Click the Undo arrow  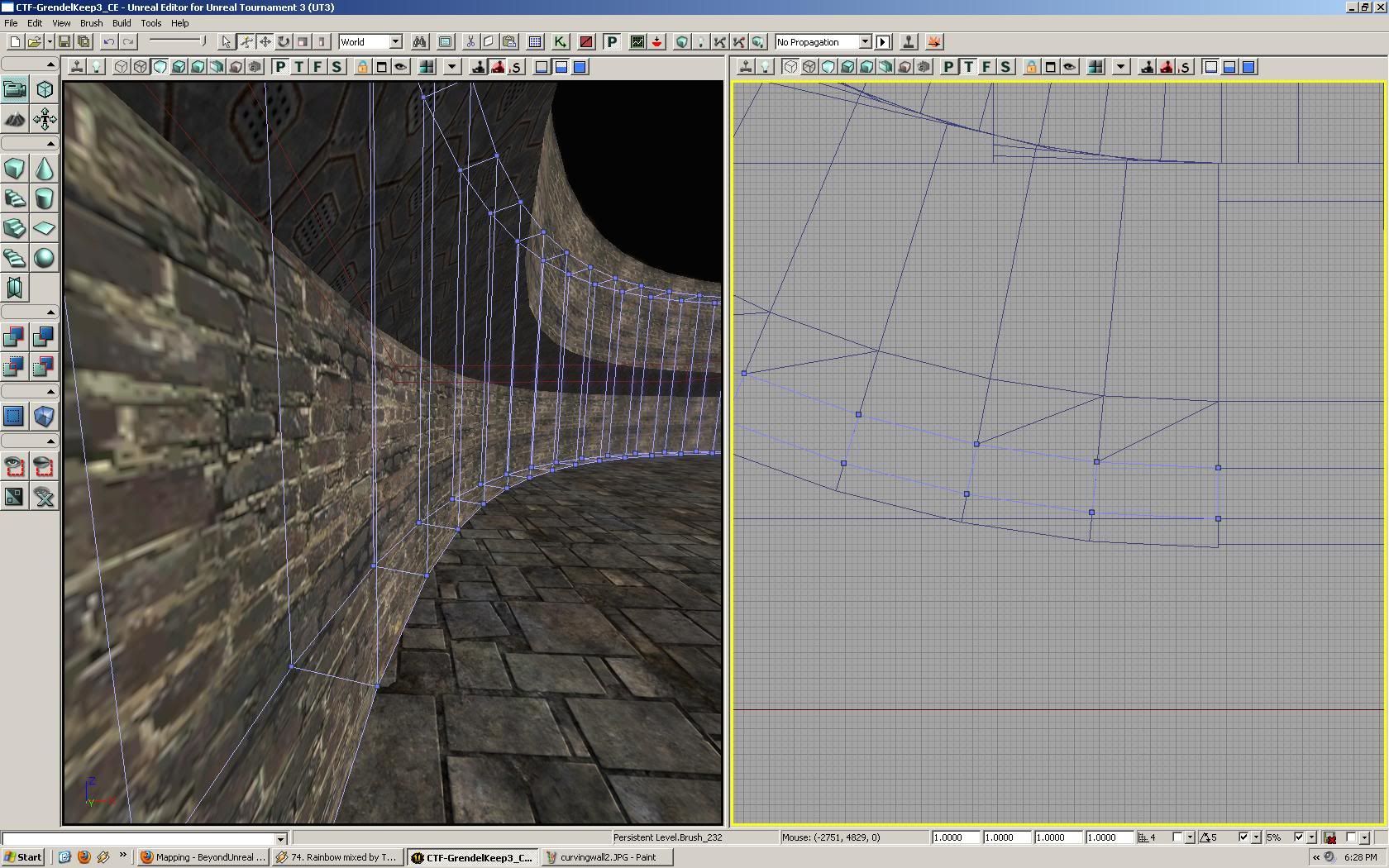109,42
